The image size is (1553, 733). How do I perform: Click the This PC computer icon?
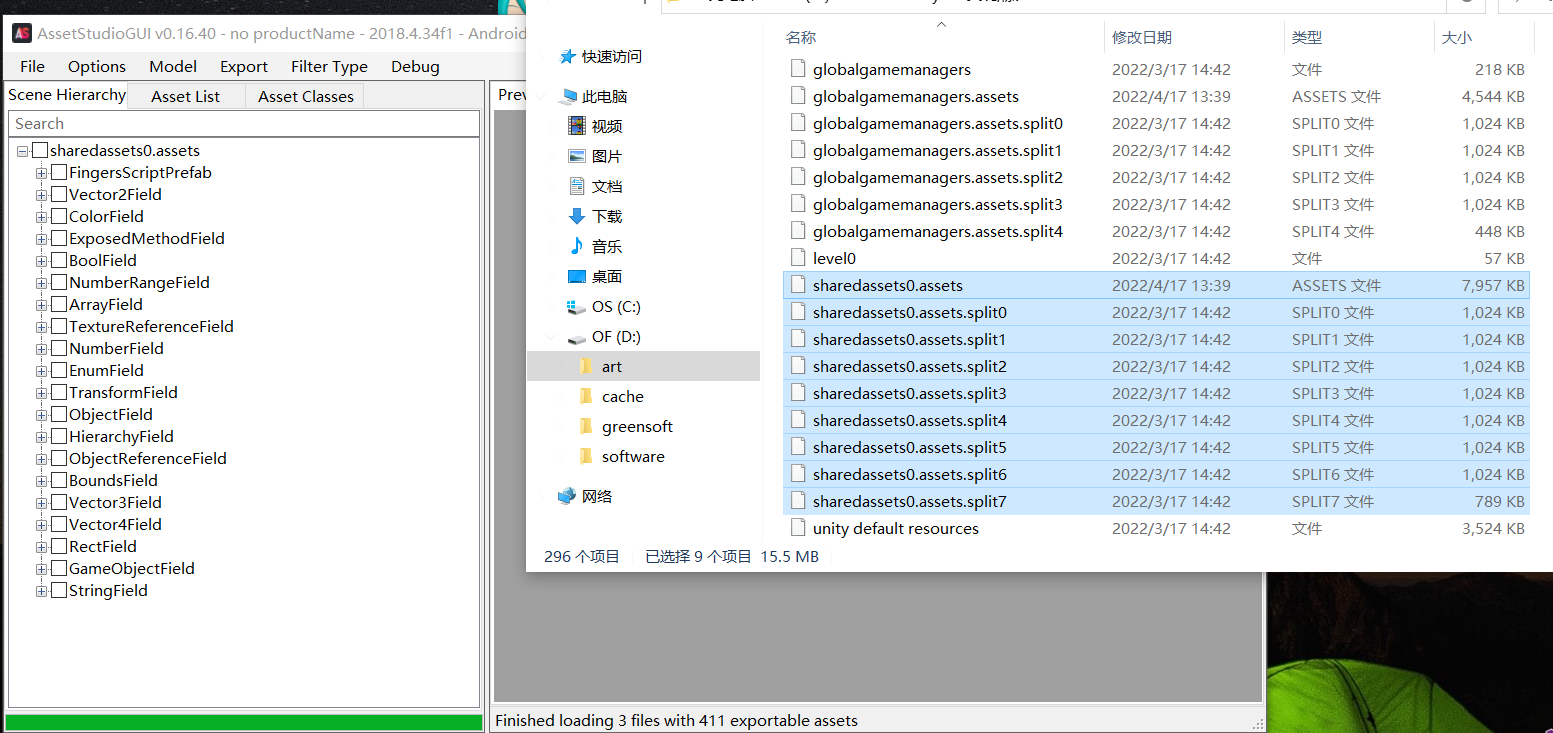click(567, 97)
